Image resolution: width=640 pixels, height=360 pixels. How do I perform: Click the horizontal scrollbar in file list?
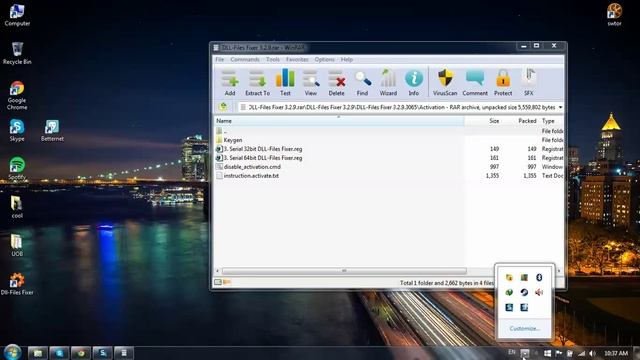[x=344, y=271]
